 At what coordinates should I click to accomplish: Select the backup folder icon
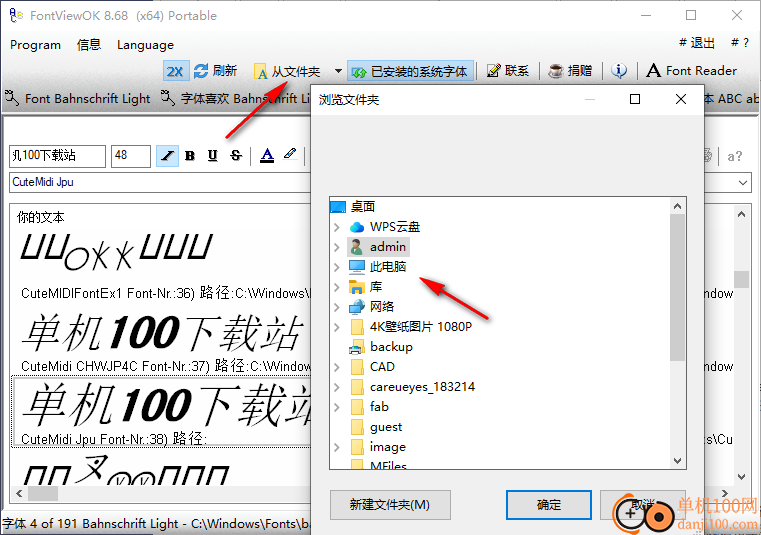tap(357, 347)
